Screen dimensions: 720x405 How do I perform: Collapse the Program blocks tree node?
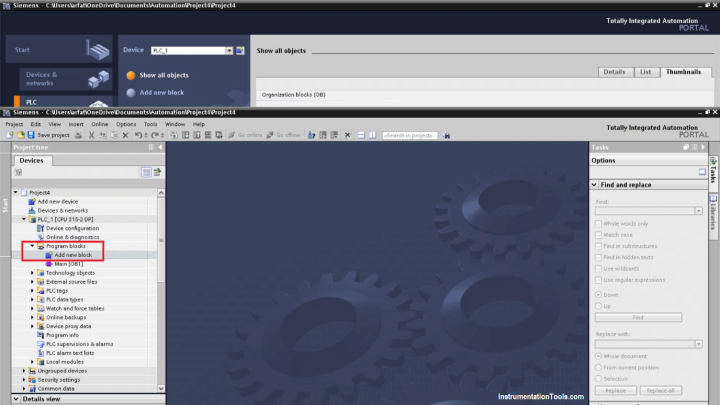(x=32, y=246)
